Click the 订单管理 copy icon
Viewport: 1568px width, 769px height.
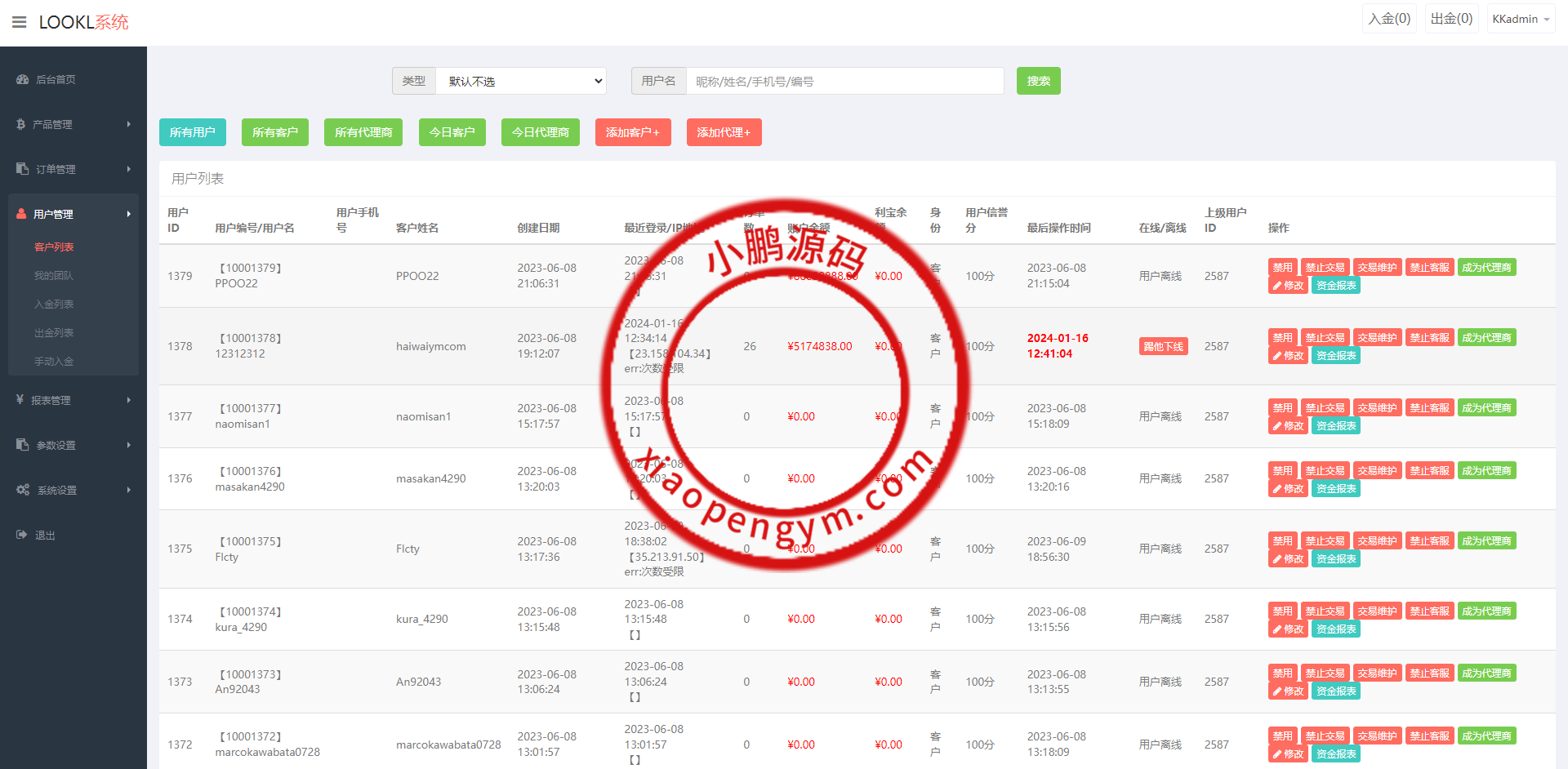pos(22,169)
